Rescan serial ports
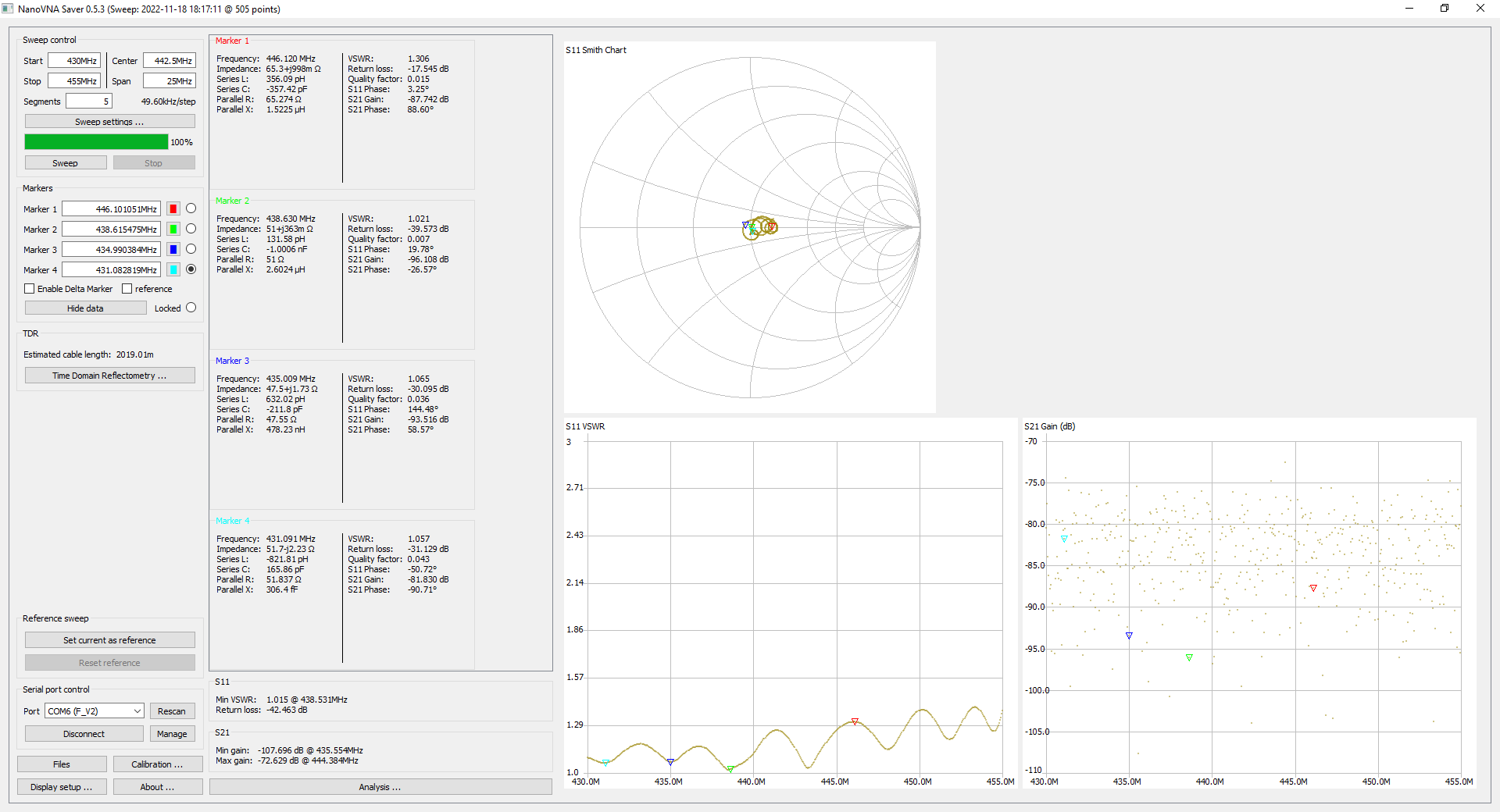This screenshot has width=1500, height=812. point(172,711)
